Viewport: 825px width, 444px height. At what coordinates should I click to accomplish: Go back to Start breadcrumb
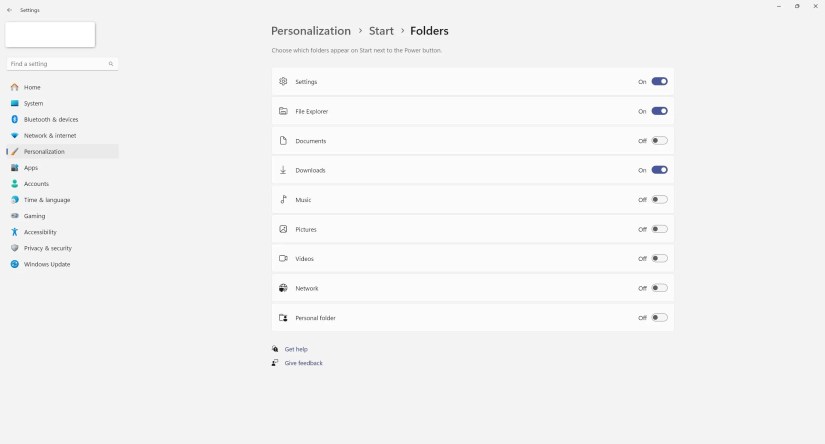(x=382, y=31)
